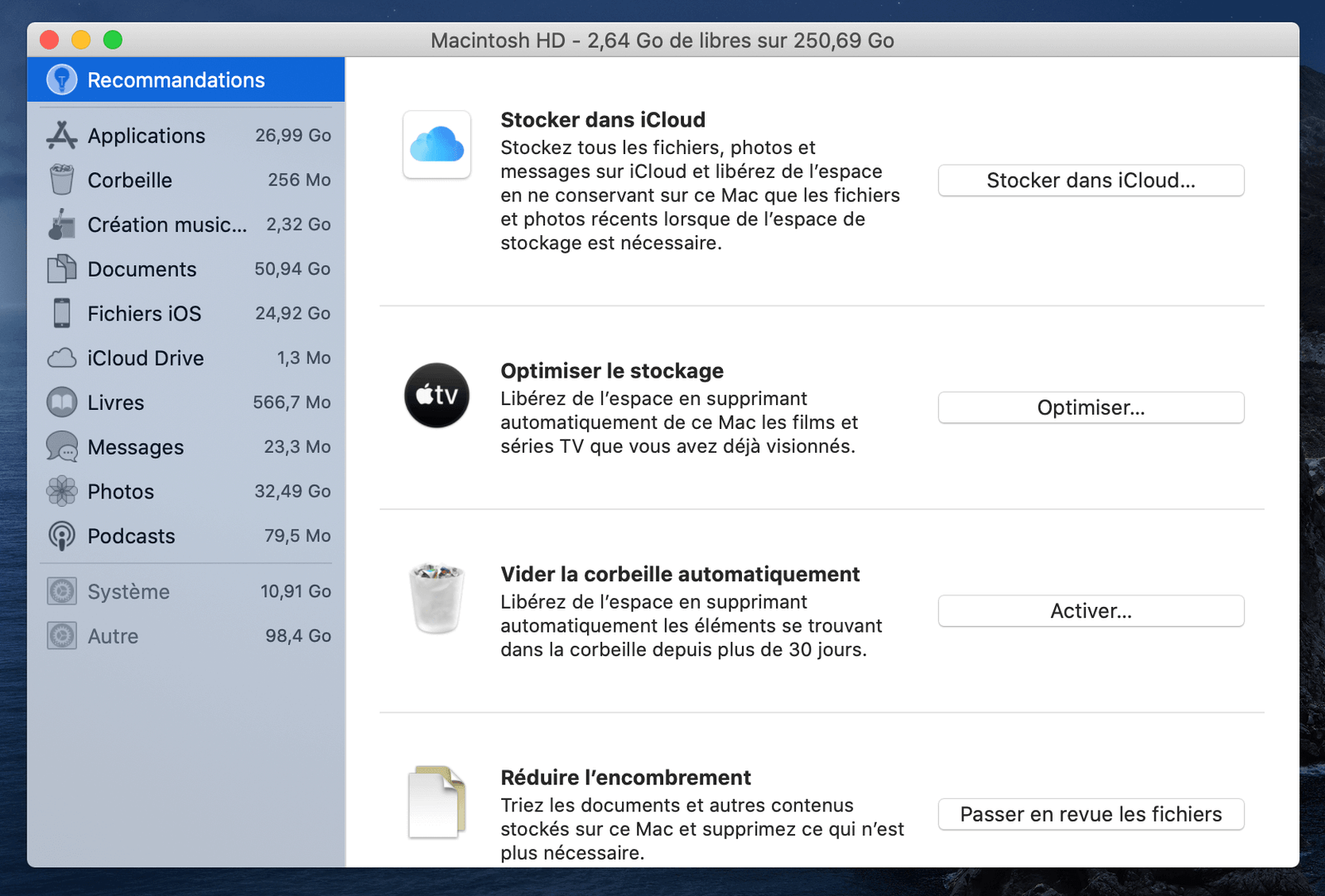The height and width of the screenshot is (896, 1325).
Task: Click the trash can icon beside Vider la corbeille
Action: 436,599
